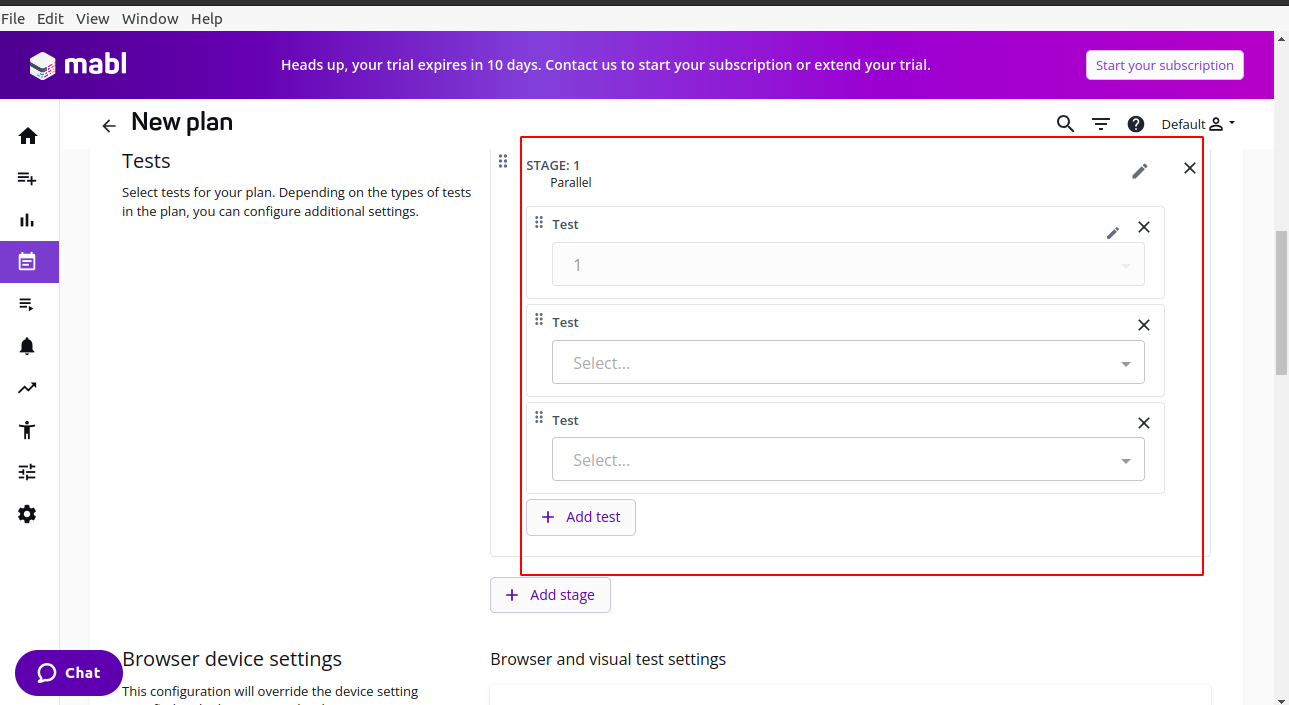Edit Stage 1 with the pencil icon

[1139, 171]
